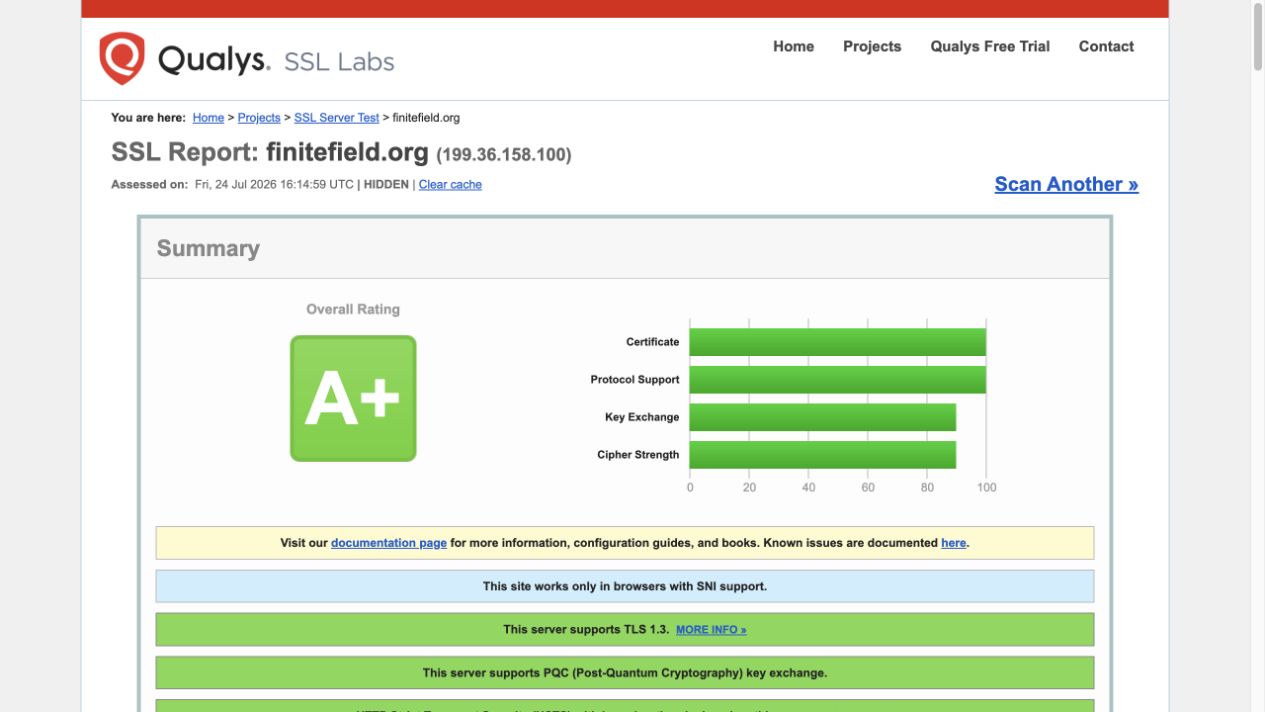Click the SNI support notice banner
The image size is (1265, 712).
[625, 586]
